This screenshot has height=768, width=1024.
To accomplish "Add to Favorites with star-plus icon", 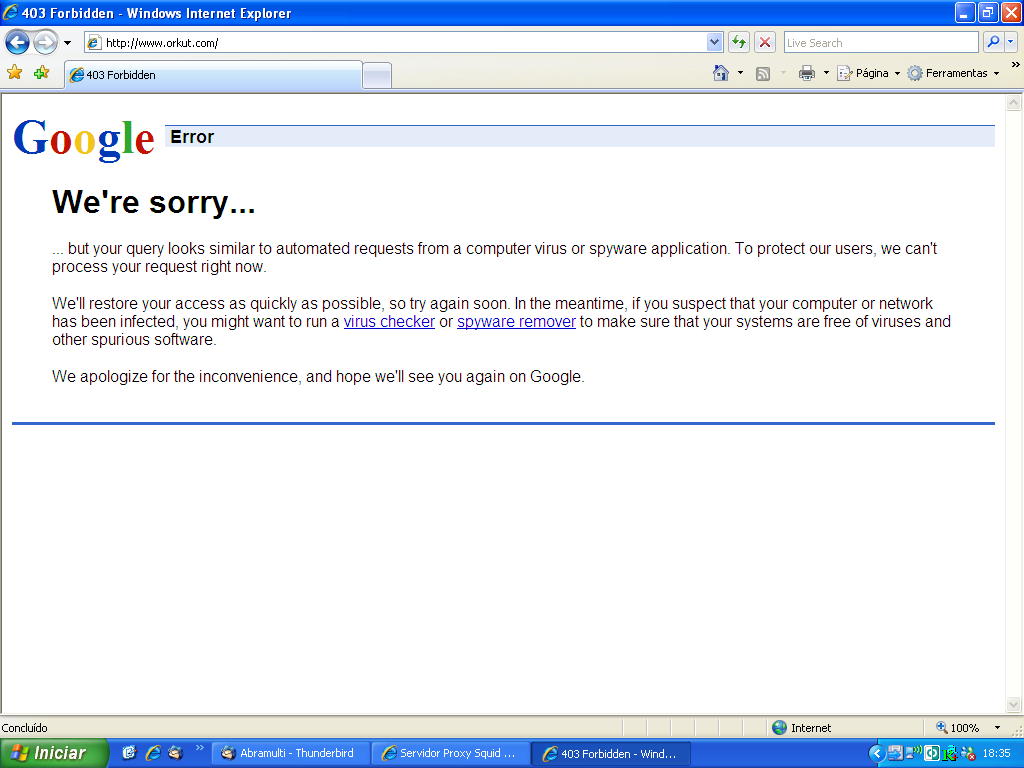I will (41, 72).
